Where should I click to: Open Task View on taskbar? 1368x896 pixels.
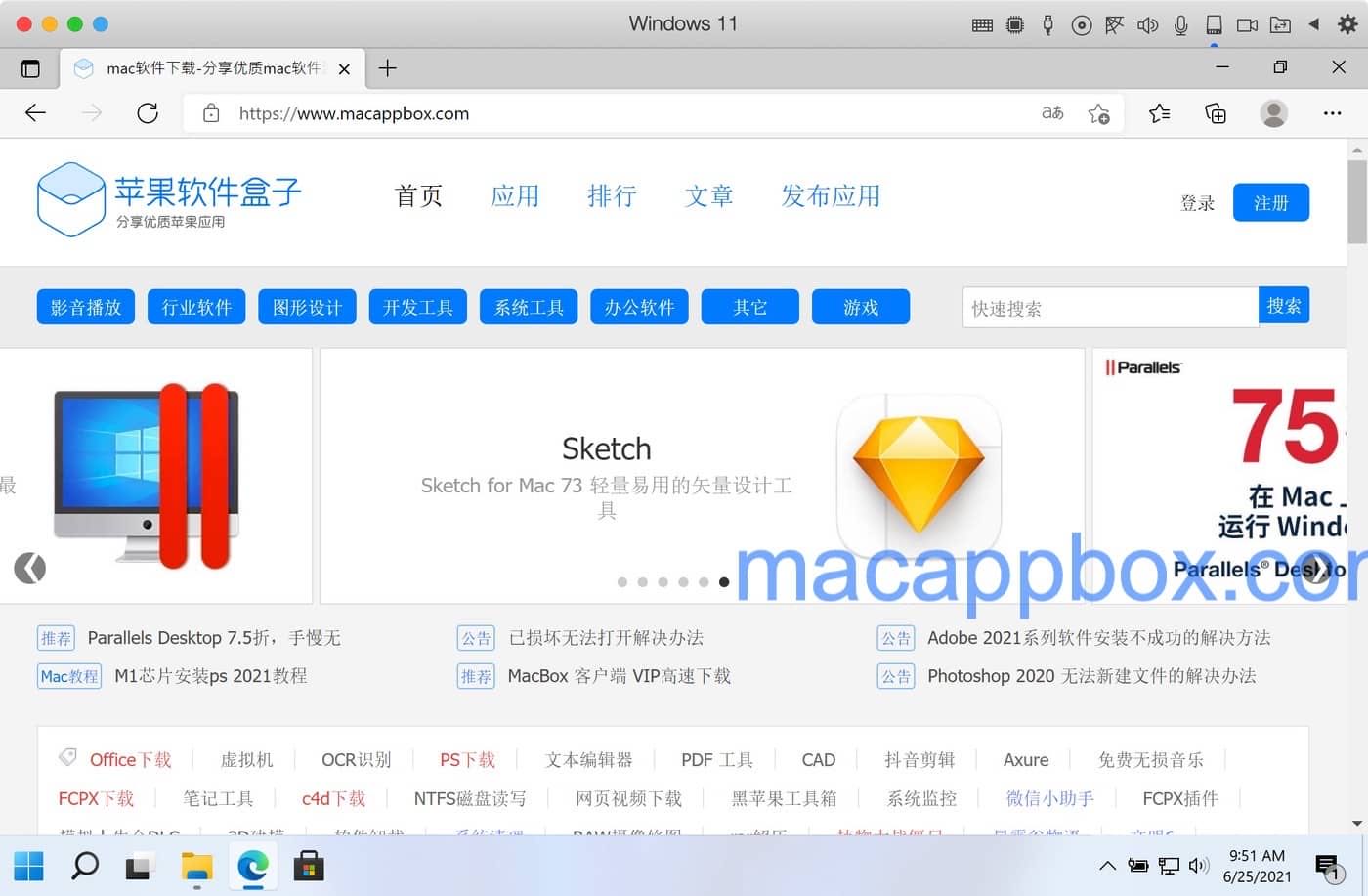tap(141, 866)
